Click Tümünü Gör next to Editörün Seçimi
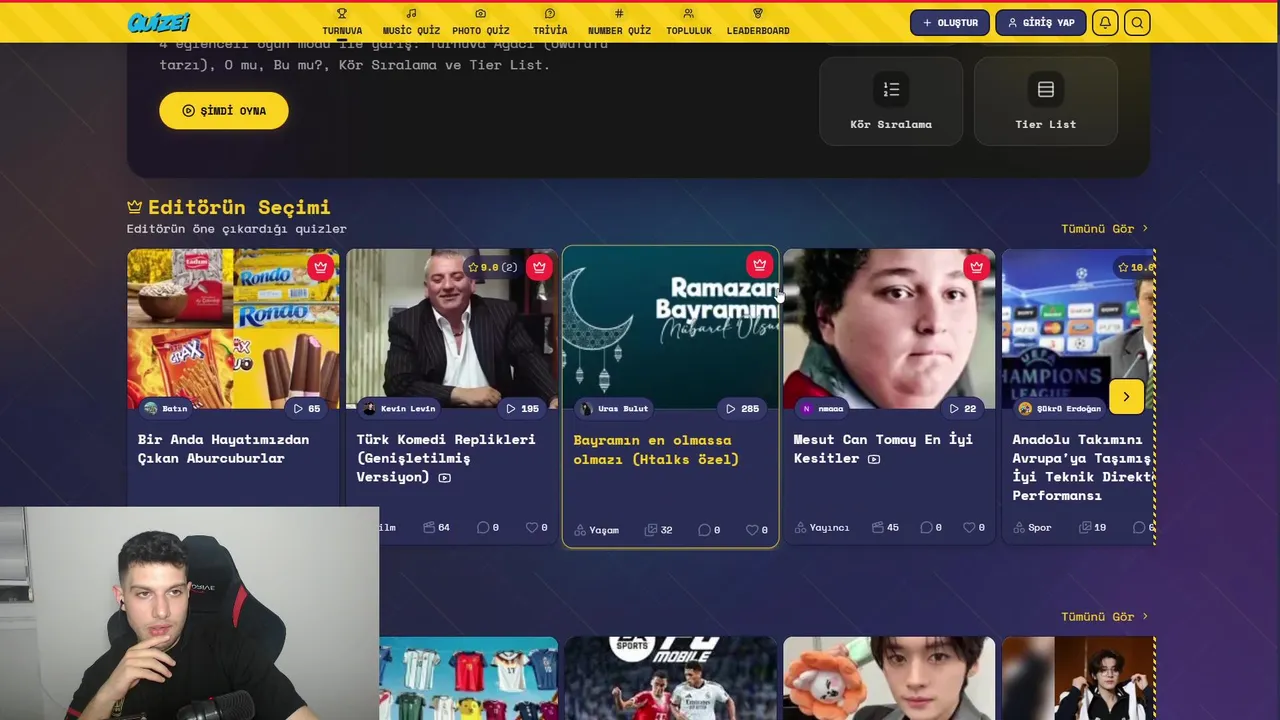Screen dimensions: 1280x720 coord(1105,228)
